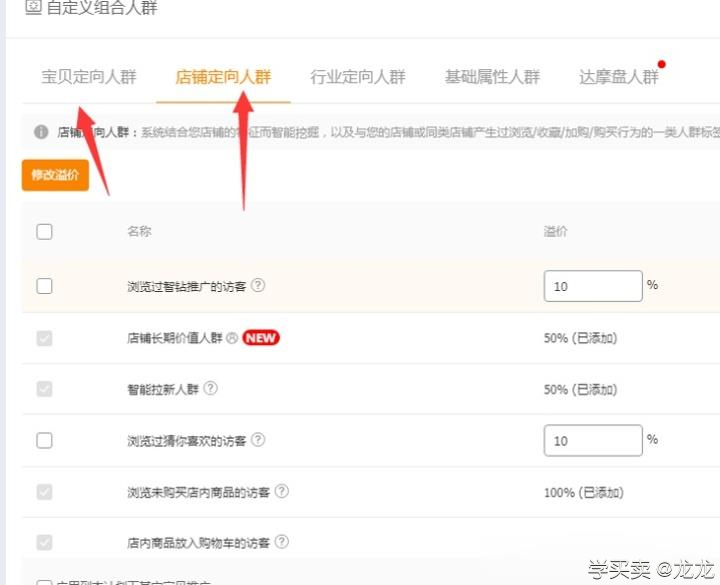This screenshot has width=720, height=585.
Task: Tick the select-all checkbox in the table header
Action: point(44,231)
